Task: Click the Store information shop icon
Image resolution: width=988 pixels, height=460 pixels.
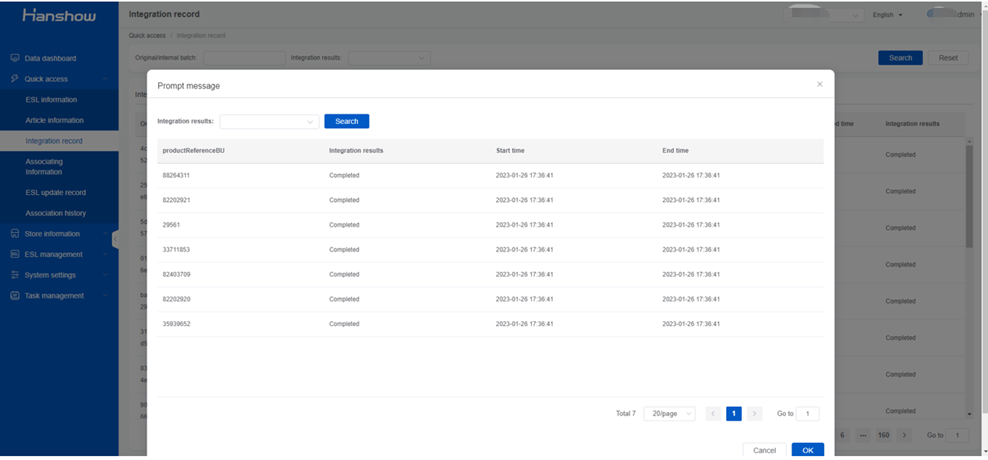Action: [15, 234]
